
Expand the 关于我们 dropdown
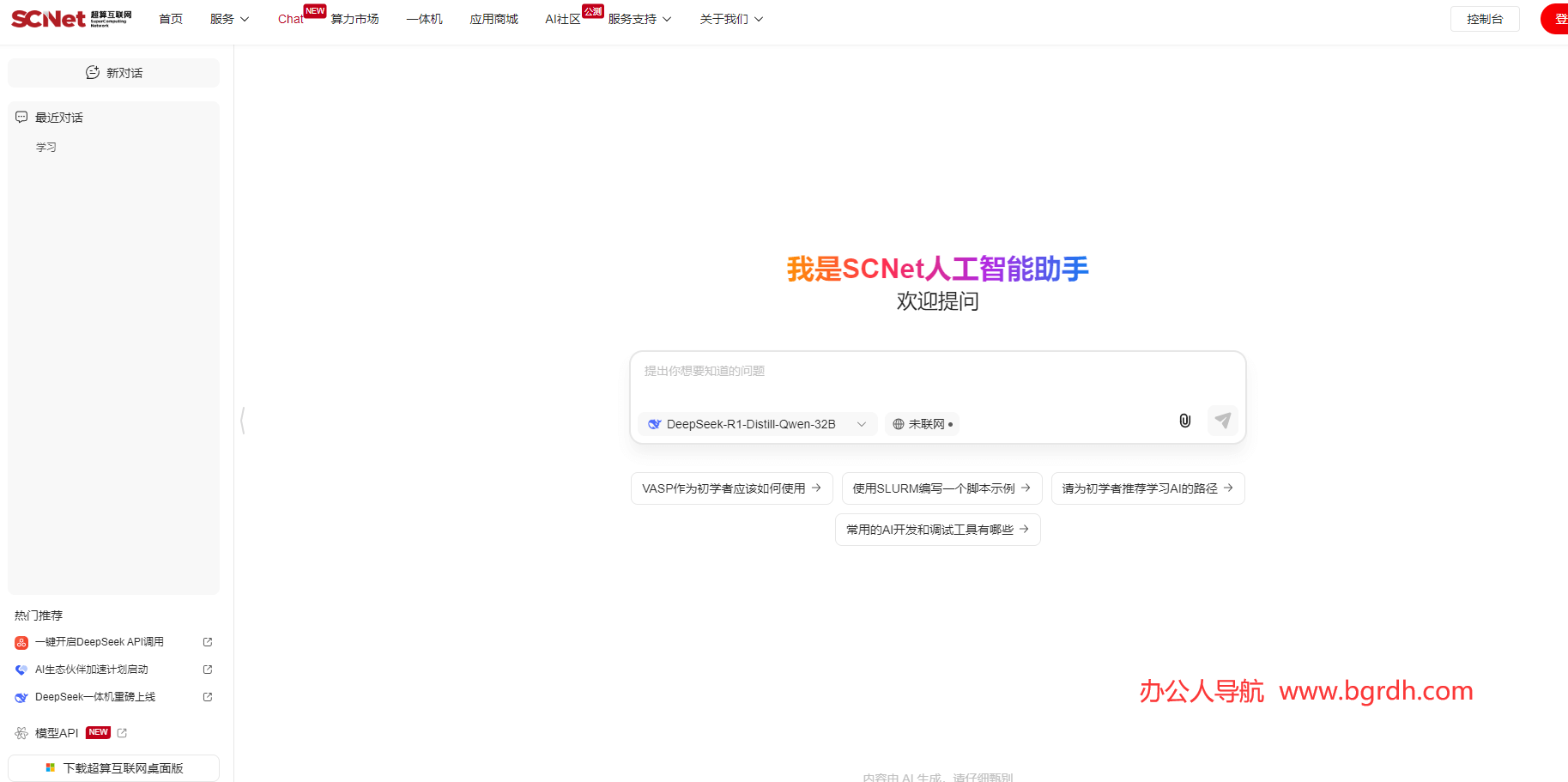(731, 19)
